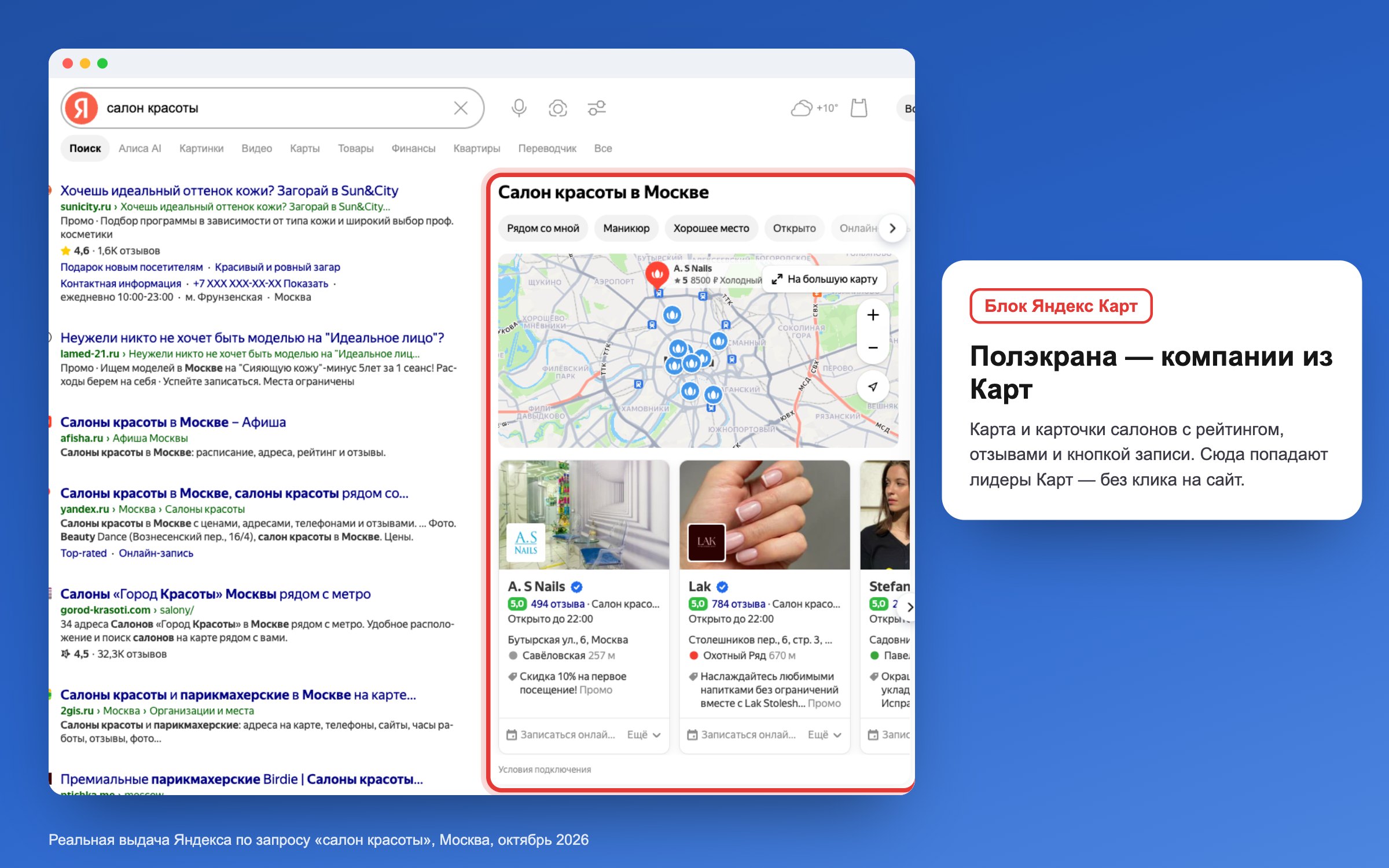This screenshot has width=1389, height=868.
Task: Click A.S Nails verified badge
Action: point(576,587)
